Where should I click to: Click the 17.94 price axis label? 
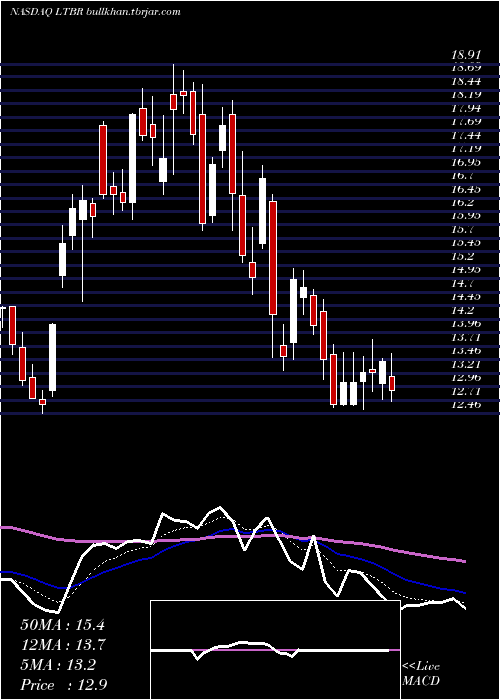(x=467, y=108)
